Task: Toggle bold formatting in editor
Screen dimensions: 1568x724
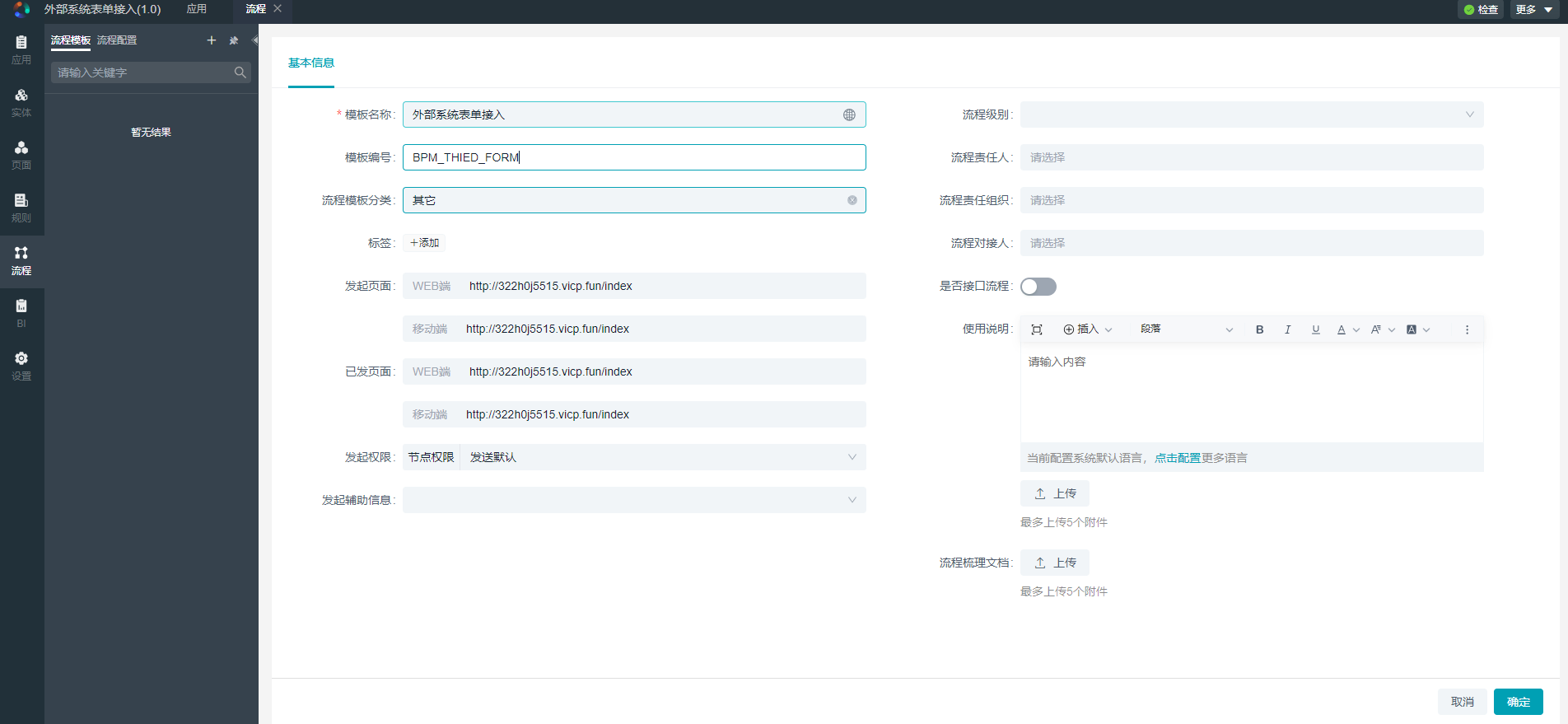Action: point(1259,329)
